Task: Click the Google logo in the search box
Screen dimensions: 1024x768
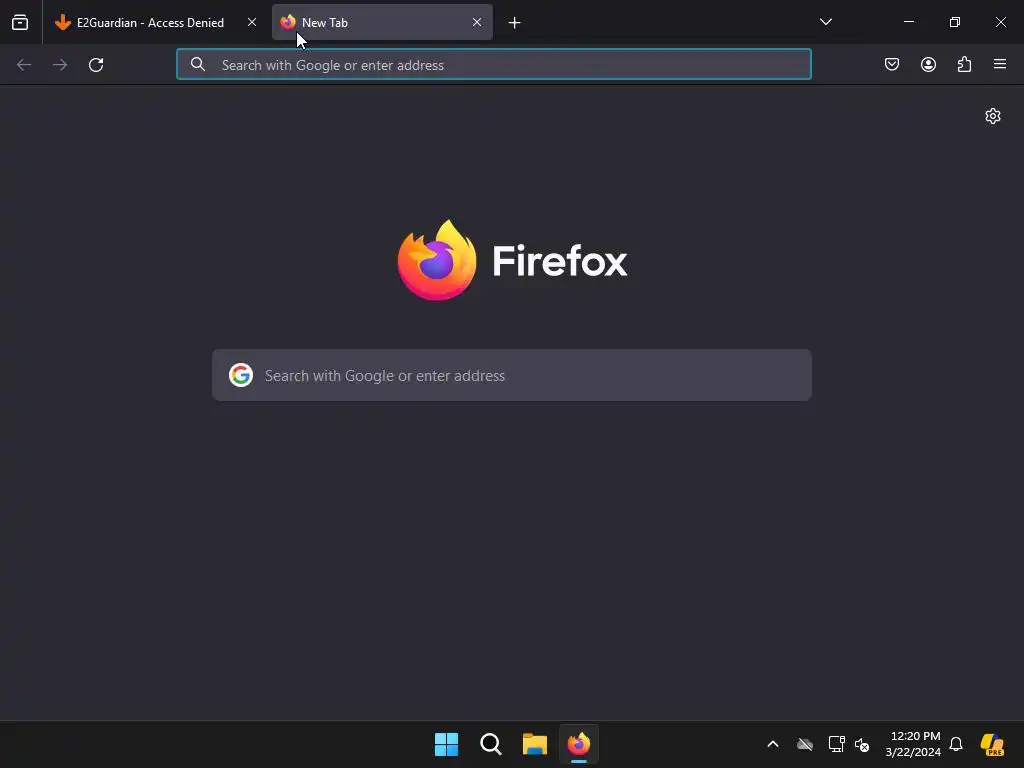Action: [x=241, y=376]
